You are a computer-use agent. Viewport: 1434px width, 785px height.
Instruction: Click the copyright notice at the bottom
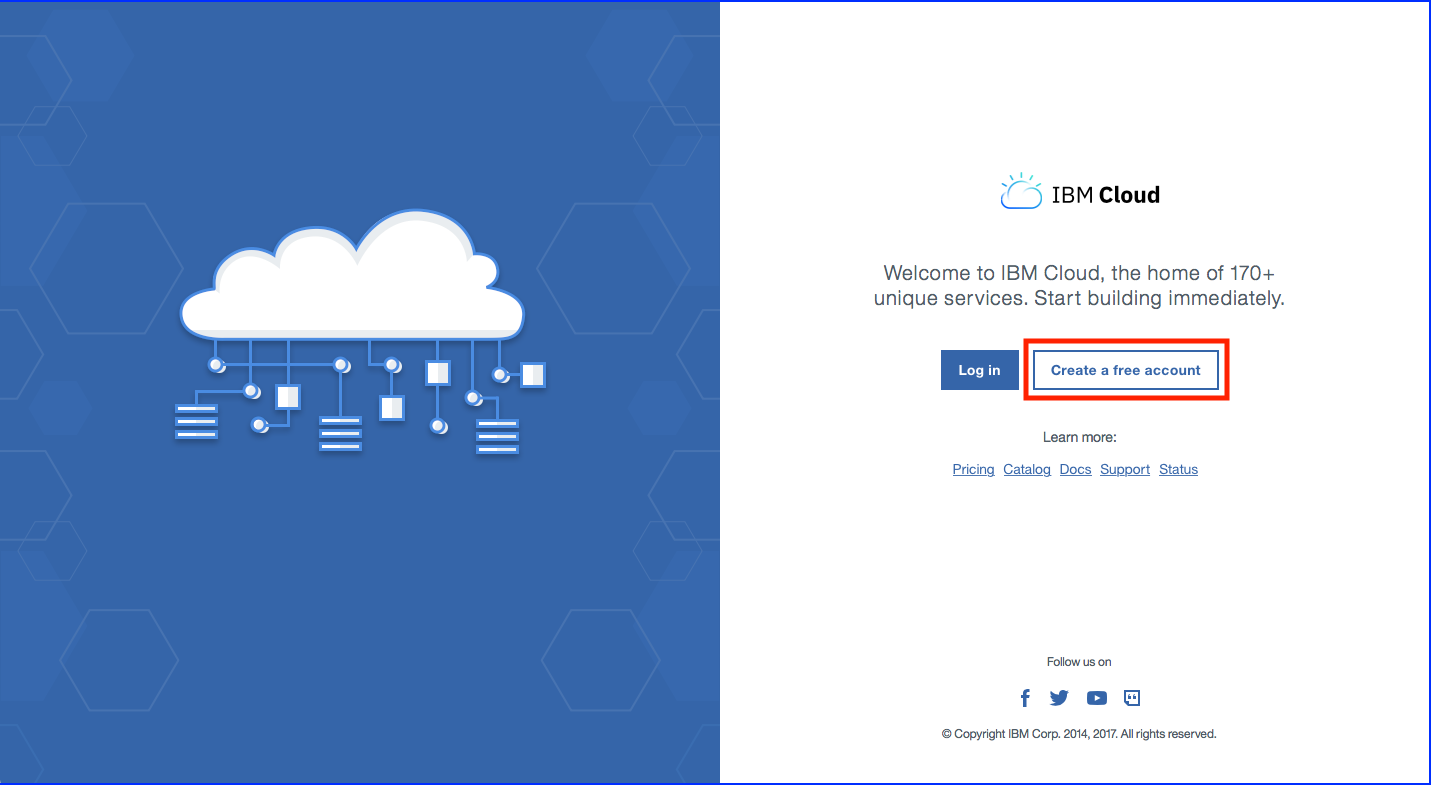point(1079,733)
